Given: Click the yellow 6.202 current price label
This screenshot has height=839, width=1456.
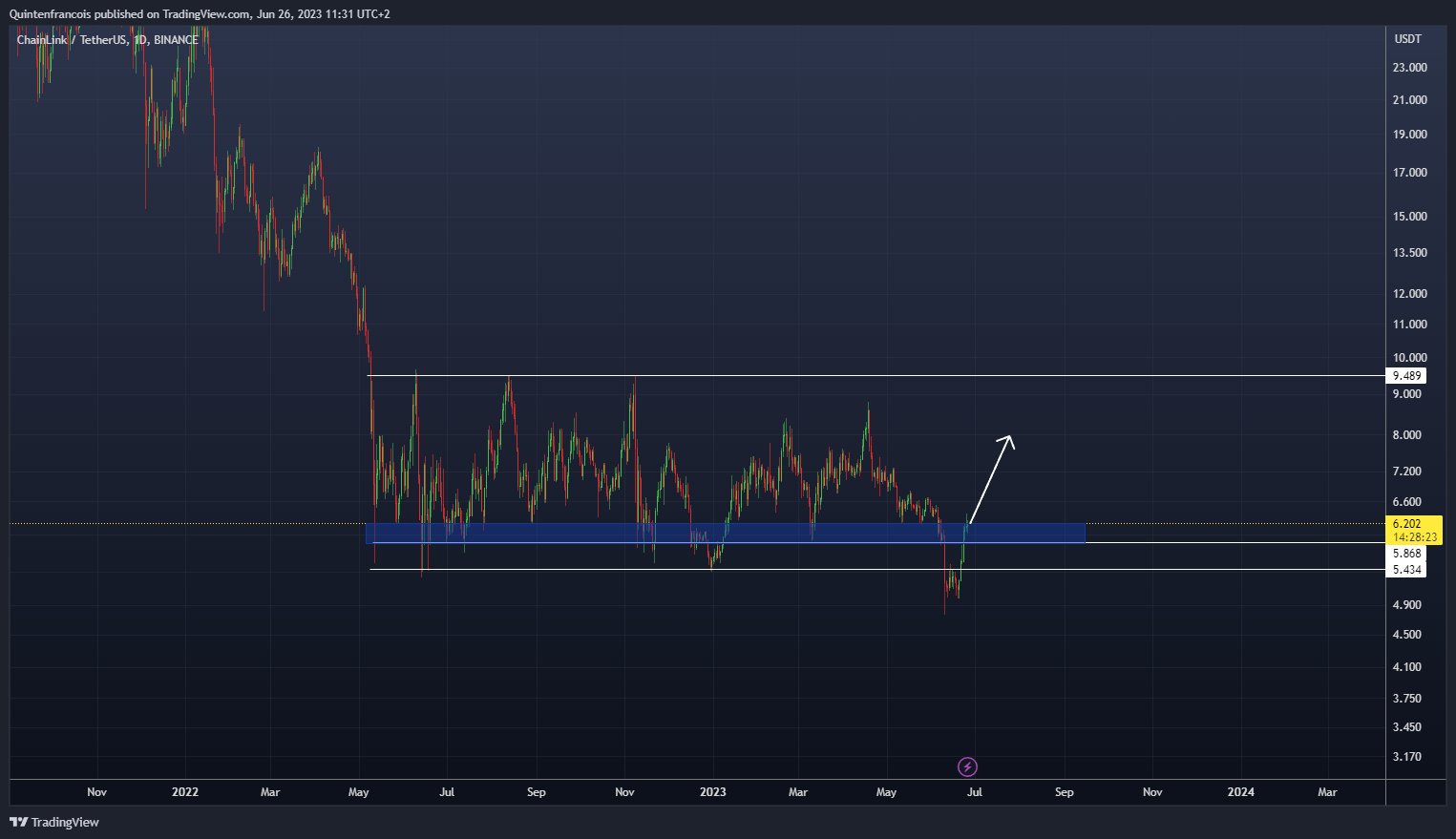Looking at the screenshot, I should 1407,524.
